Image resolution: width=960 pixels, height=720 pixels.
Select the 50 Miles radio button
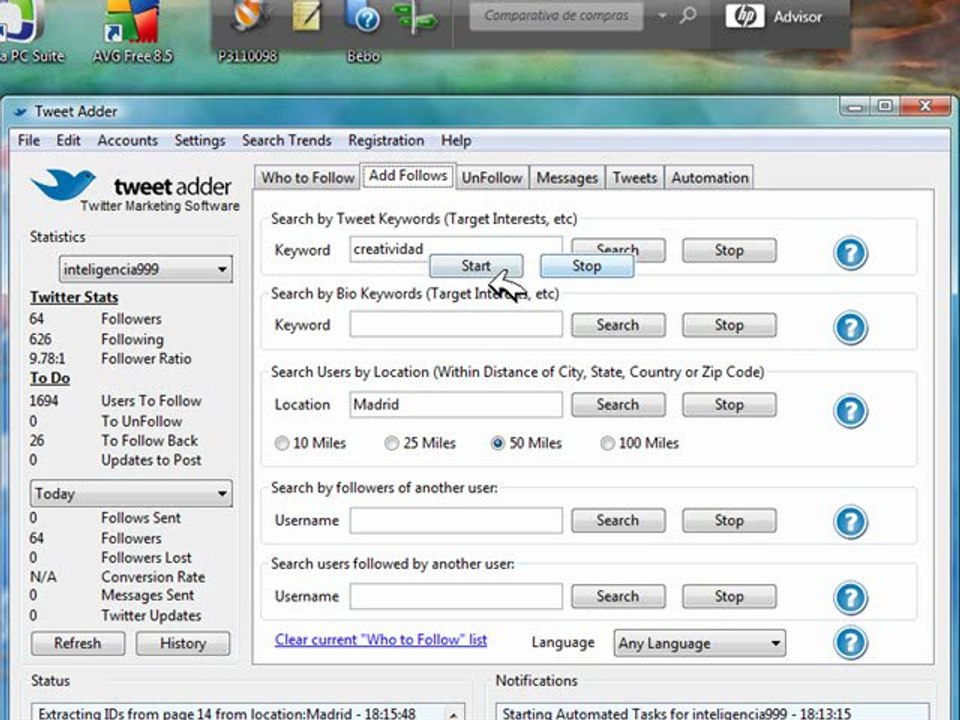[498, 443]
